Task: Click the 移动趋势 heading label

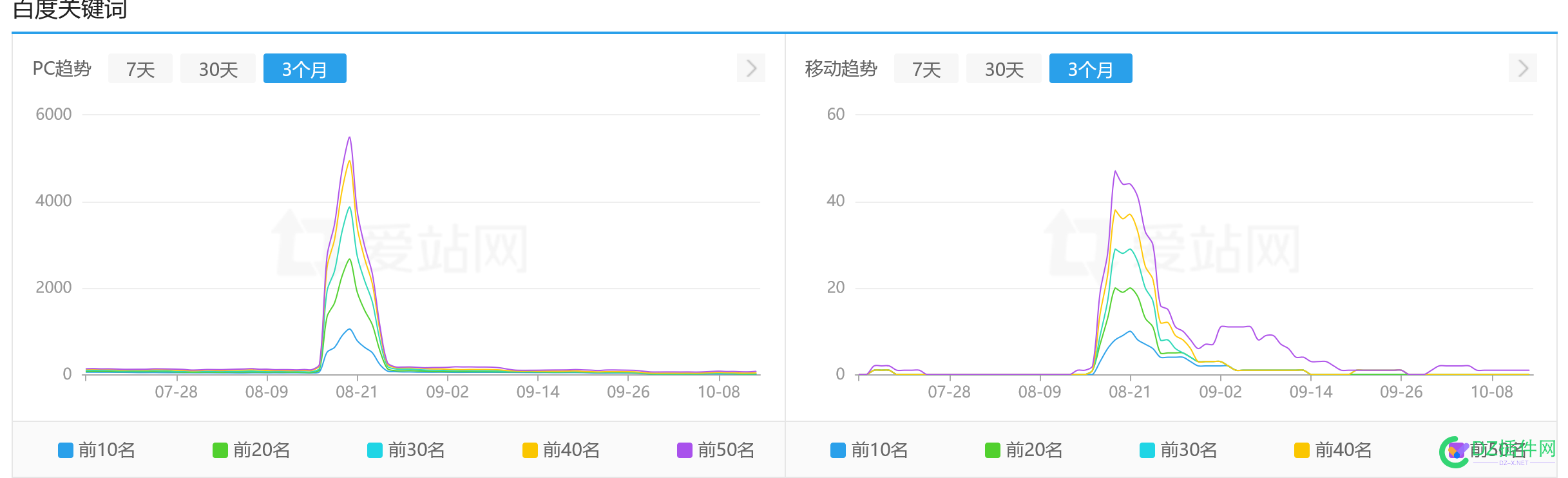Action: (841, 68)
